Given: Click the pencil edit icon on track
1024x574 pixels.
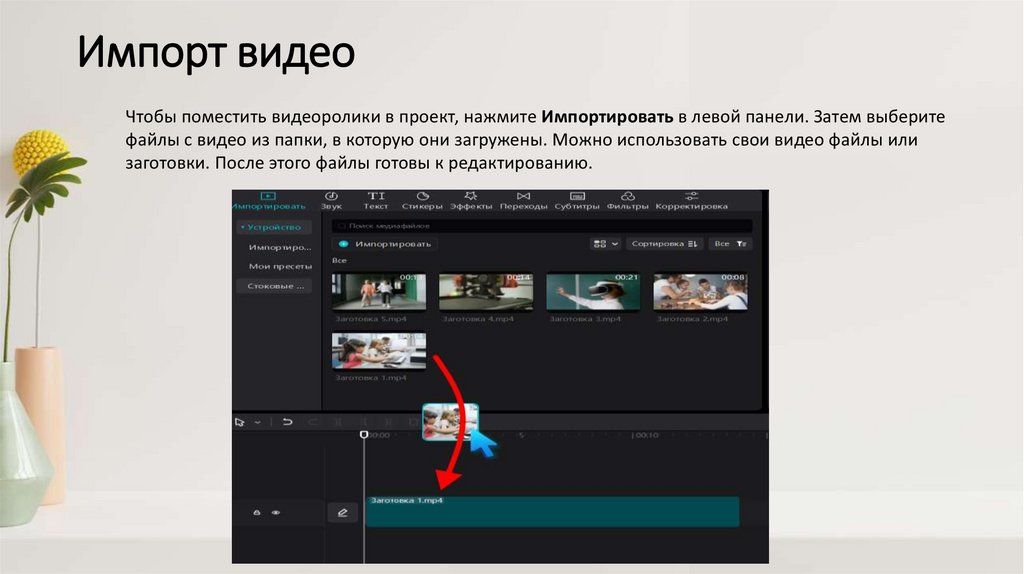Looking at the screenshot, I should click(x=342, y=512).
